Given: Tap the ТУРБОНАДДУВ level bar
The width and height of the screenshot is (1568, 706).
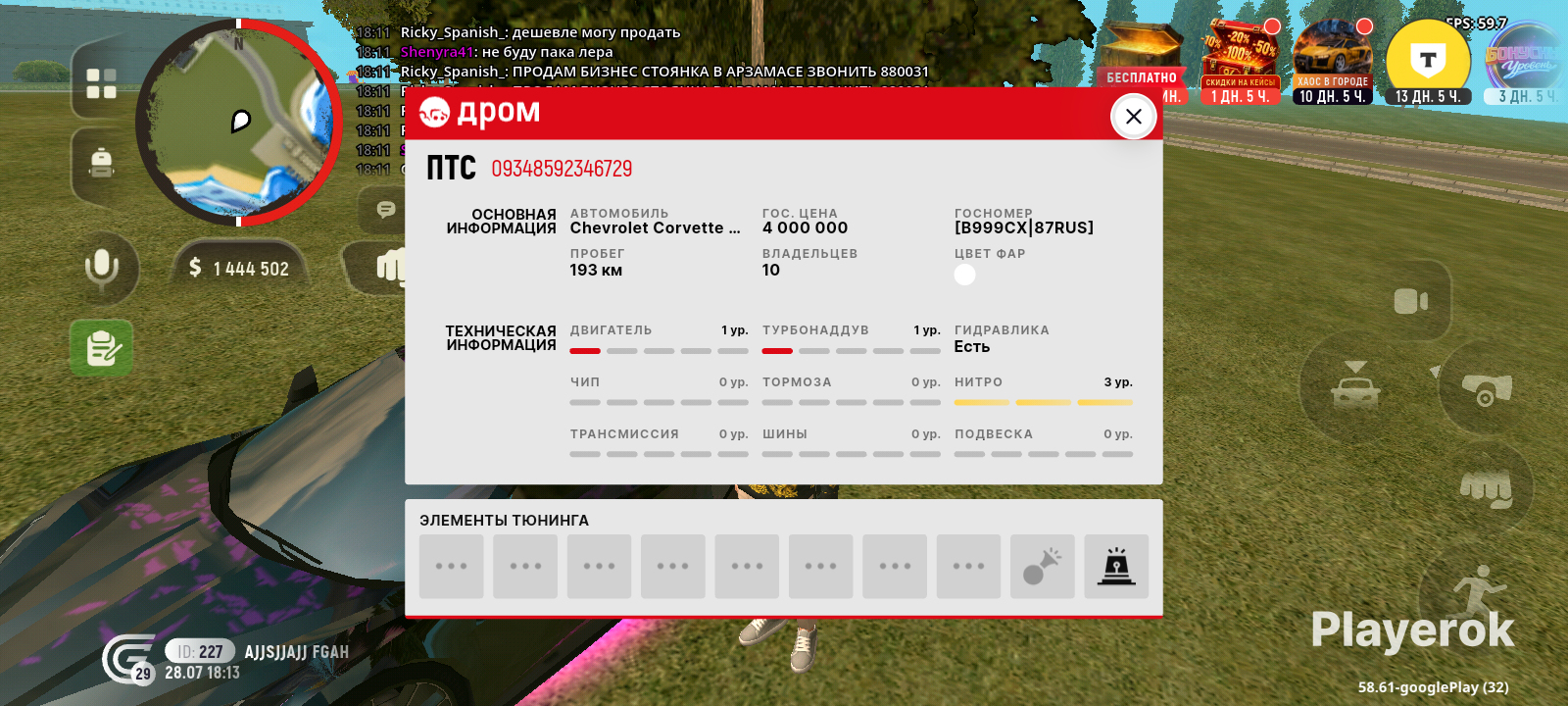Looking at the screenshot, I should pos(851,351).
